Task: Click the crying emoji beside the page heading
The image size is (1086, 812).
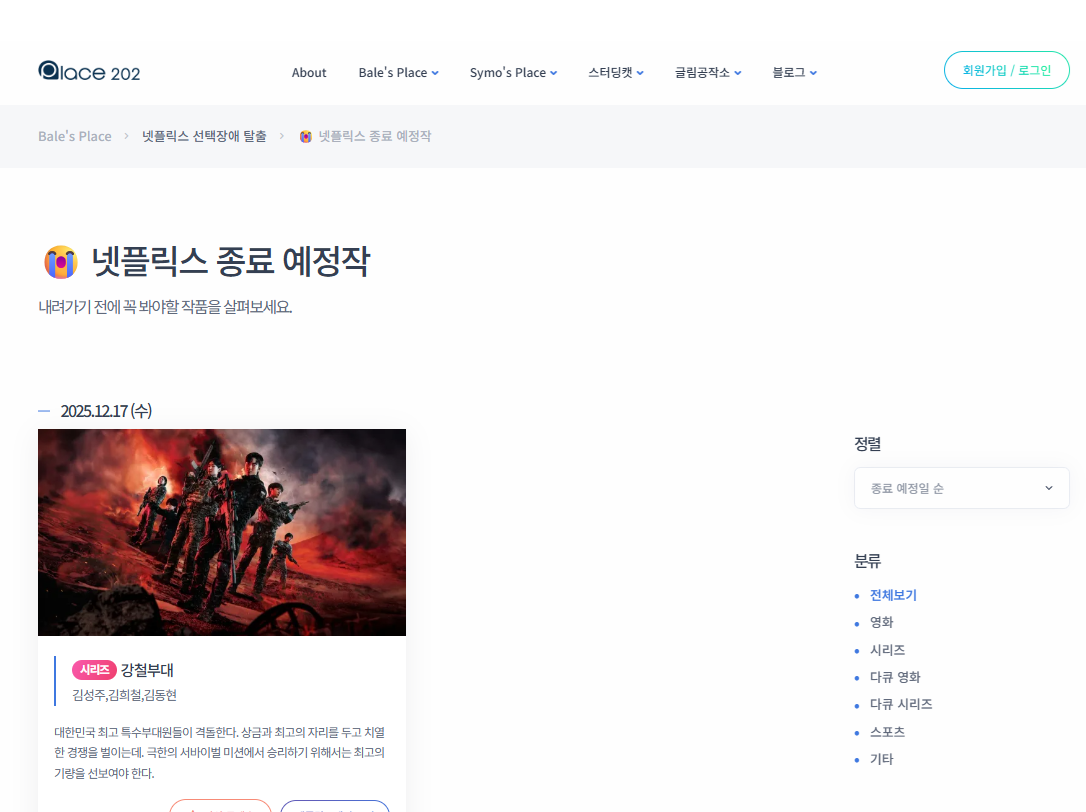Action: (61, 261)
